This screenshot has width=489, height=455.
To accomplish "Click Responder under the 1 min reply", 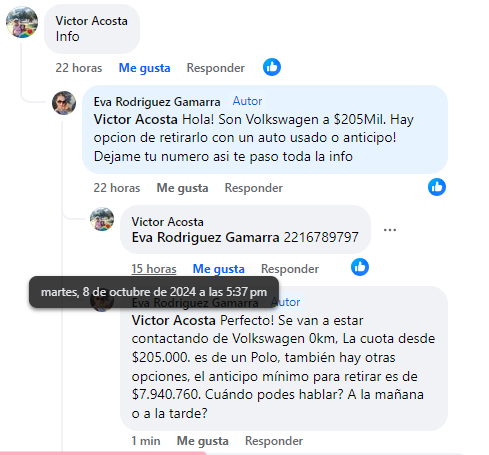I will click(274, 441).
